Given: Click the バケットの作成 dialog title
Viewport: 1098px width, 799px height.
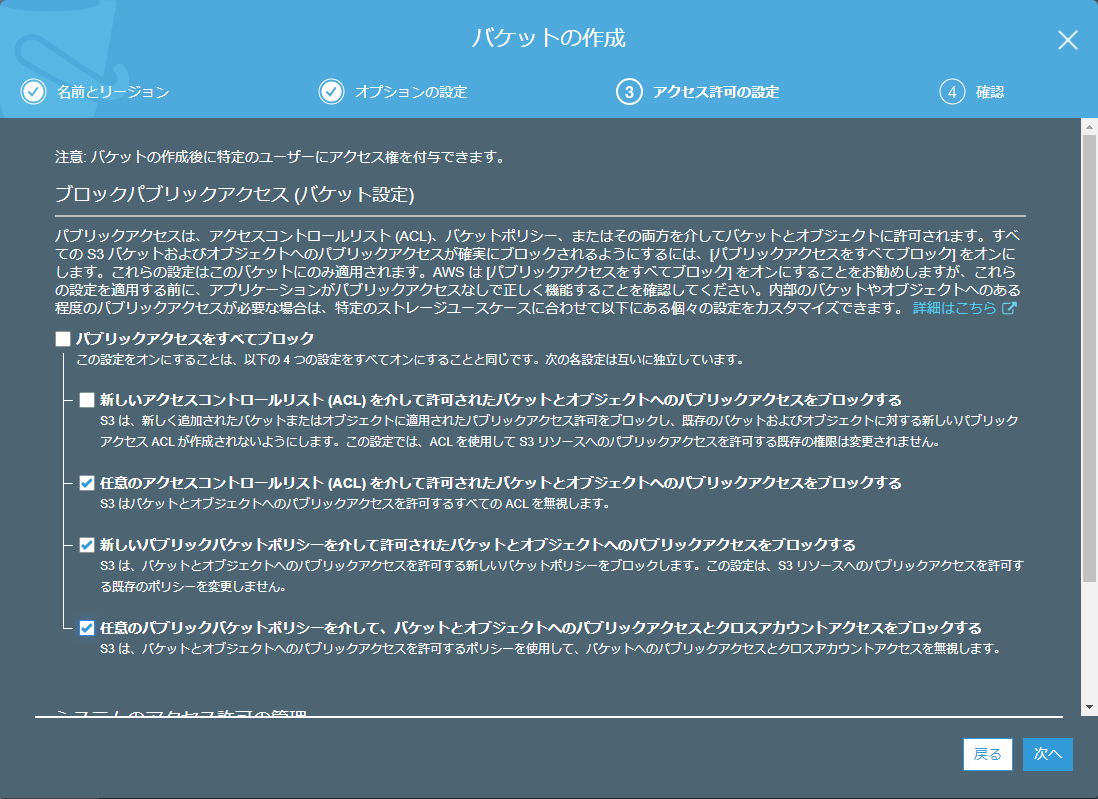Looking at the screenshot, I should tap(548, 38).
